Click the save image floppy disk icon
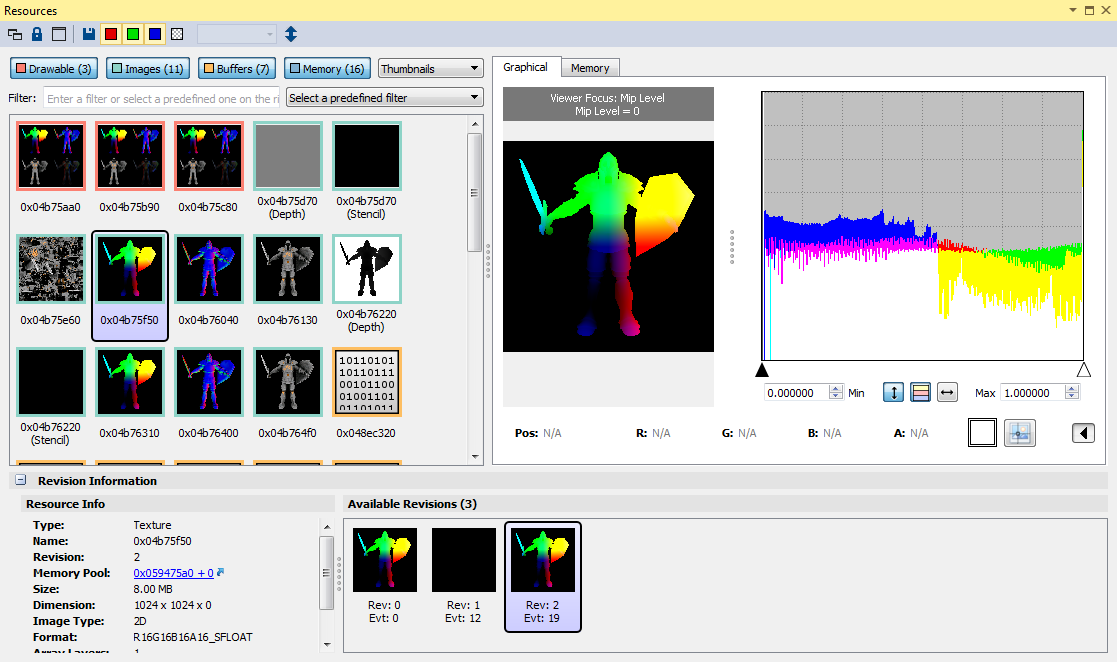 [x=89, y=34]
